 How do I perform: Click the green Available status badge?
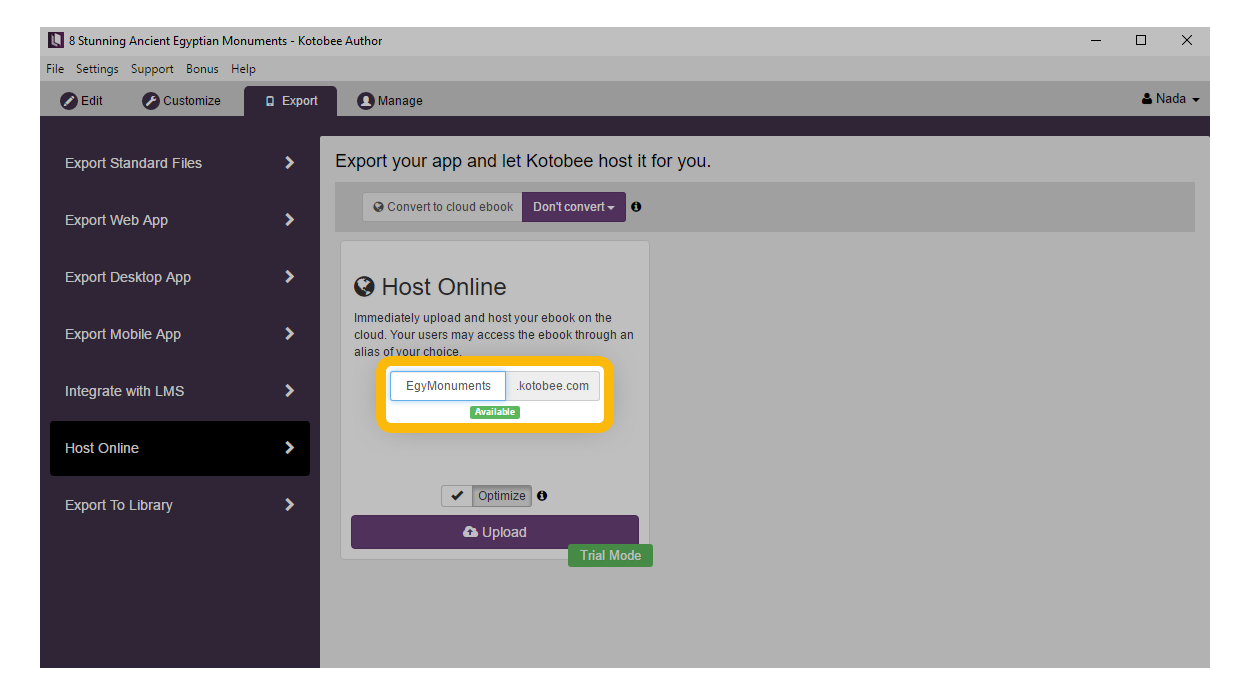point(495,412)
